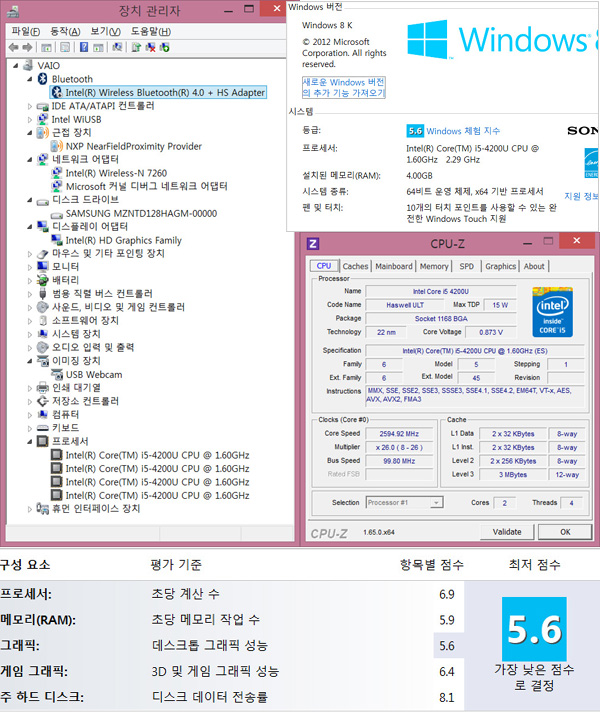Toggle the action pane toolbar icon
This screenshot has width=600, height=715.
click(98, 47)
